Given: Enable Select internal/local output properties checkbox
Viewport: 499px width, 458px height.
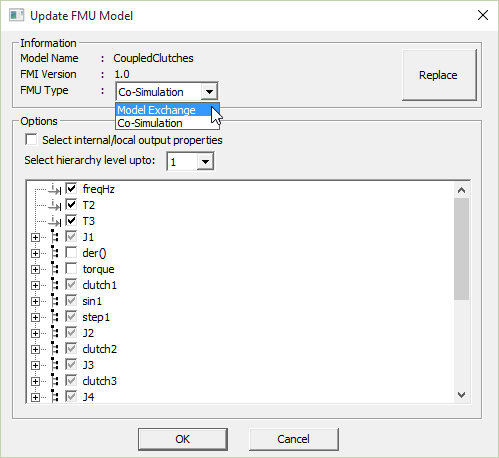Looking at the screenshot, I should pos(31,140).
